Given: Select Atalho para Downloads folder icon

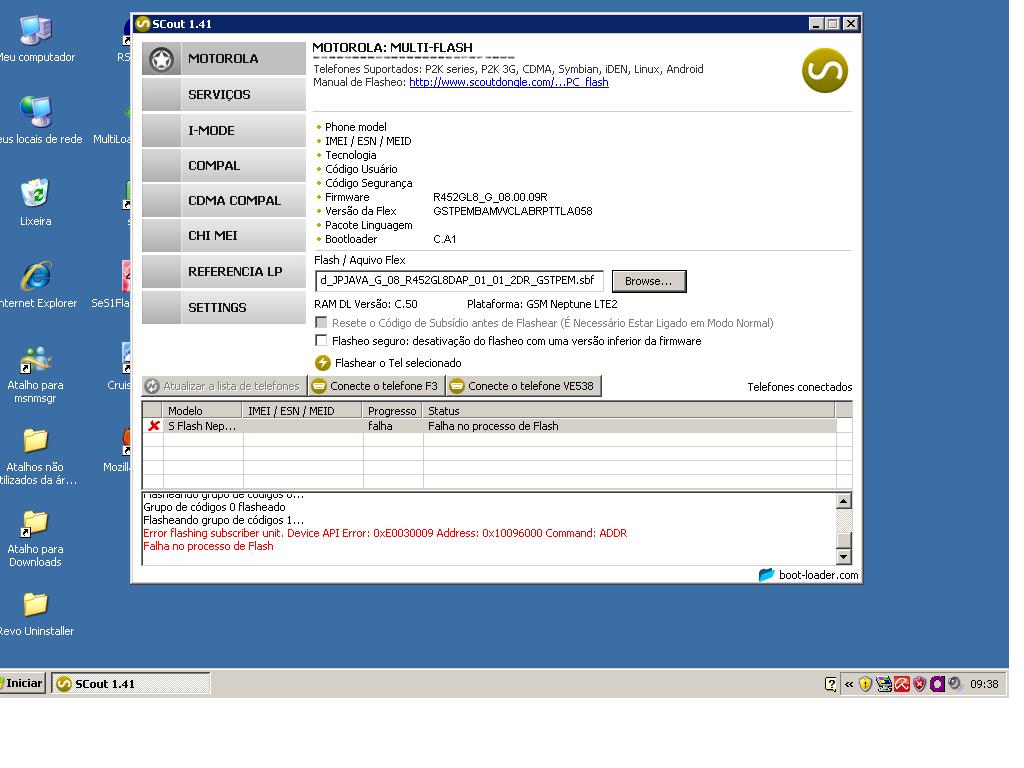Looking at the screenshot, I should click(x=35, y=539).
